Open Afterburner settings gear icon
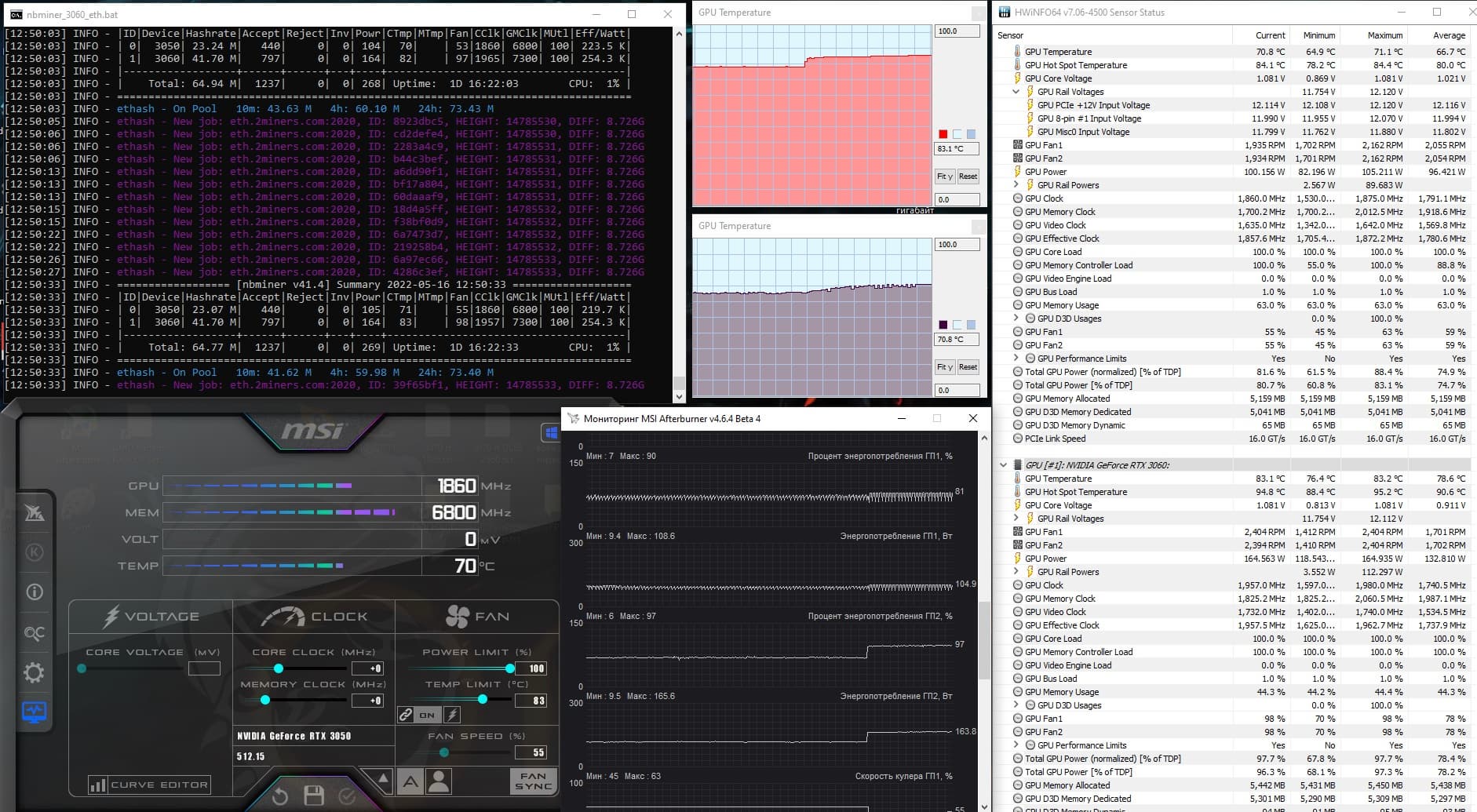The image size is (1477, 812). click(35, 672)
